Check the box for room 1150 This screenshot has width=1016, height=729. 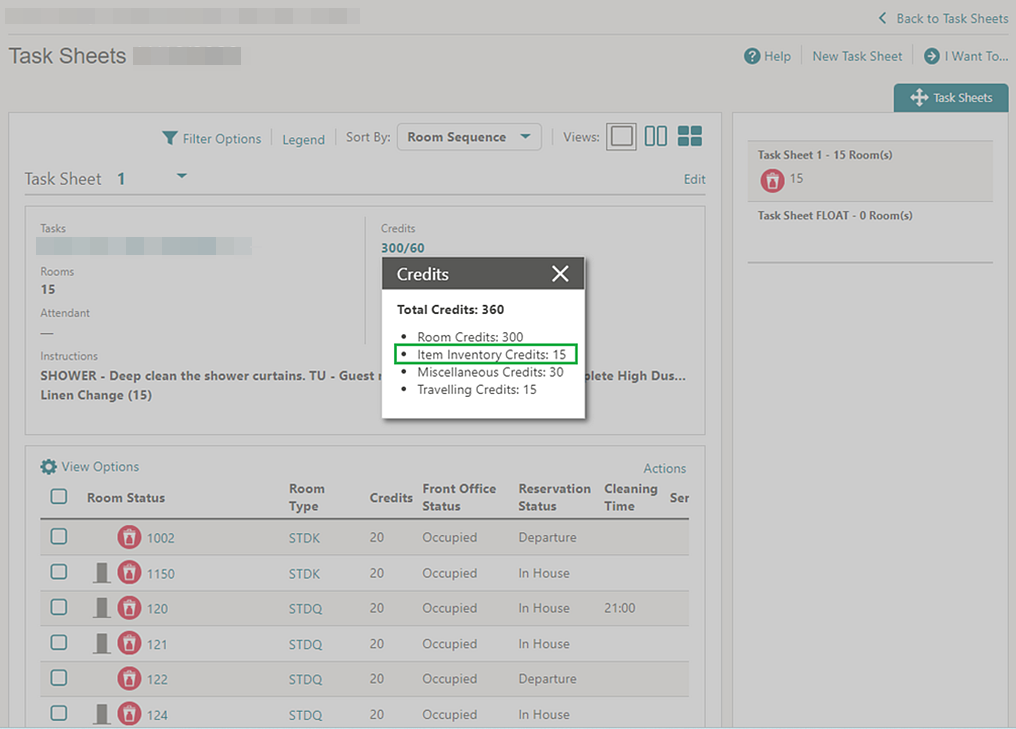[59, 572]
